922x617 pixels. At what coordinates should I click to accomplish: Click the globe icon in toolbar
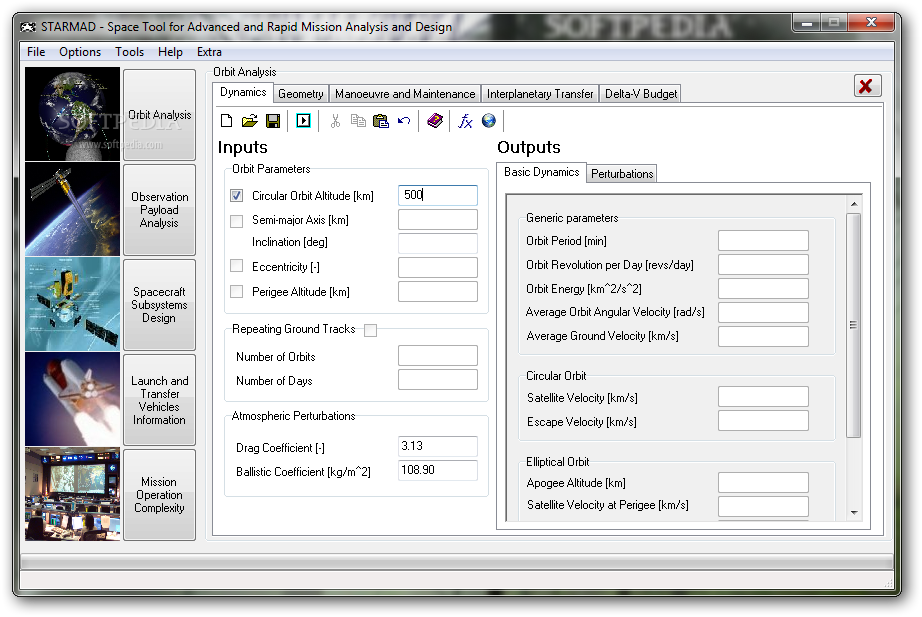489,121
